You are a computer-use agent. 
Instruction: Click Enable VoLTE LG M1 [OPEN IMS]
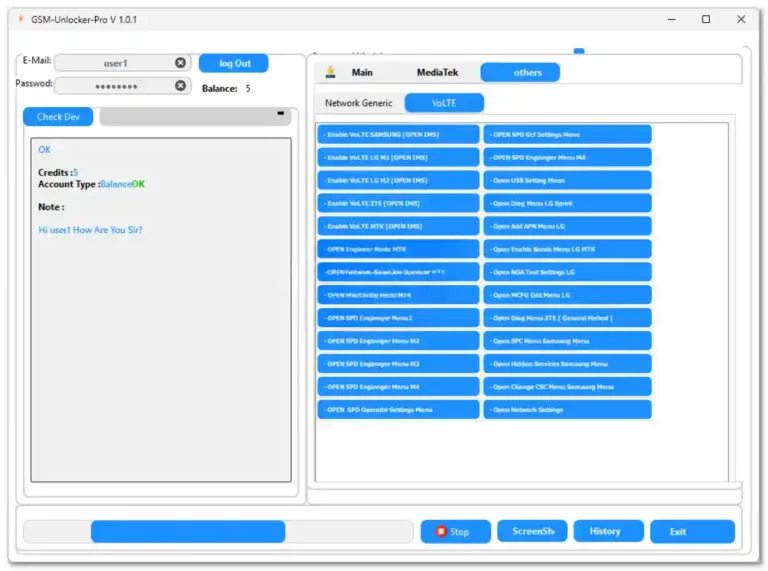(398, 158)
